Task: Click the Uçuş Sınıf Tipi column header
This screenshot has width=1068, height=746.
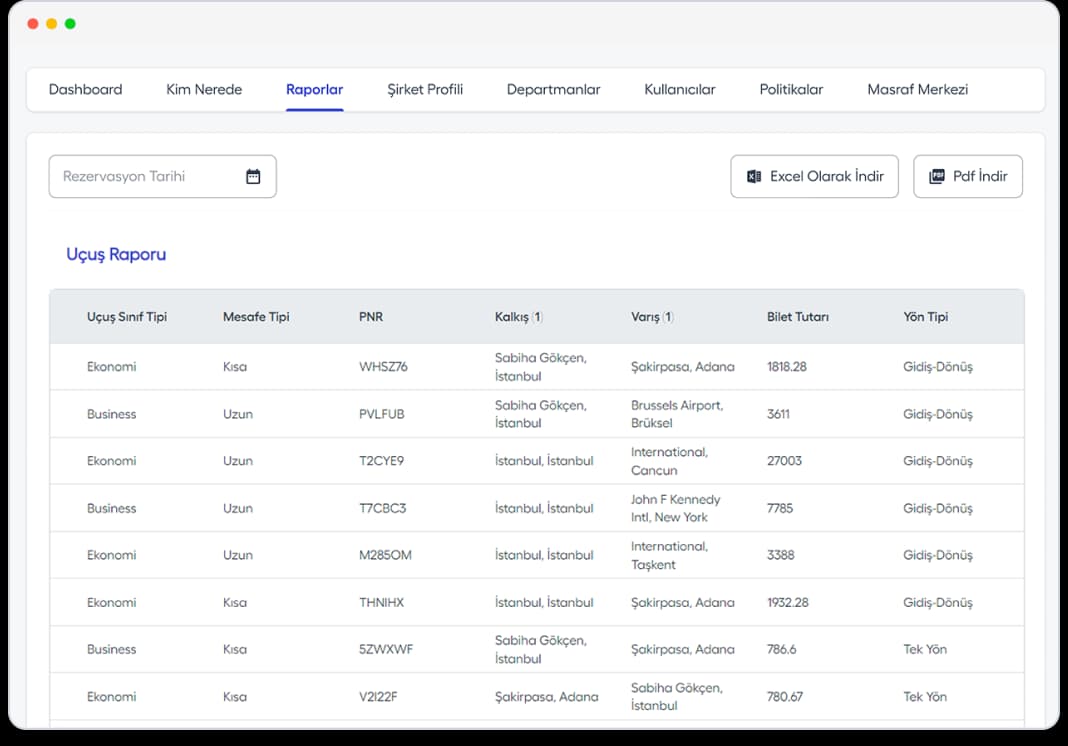Action: 127,317
